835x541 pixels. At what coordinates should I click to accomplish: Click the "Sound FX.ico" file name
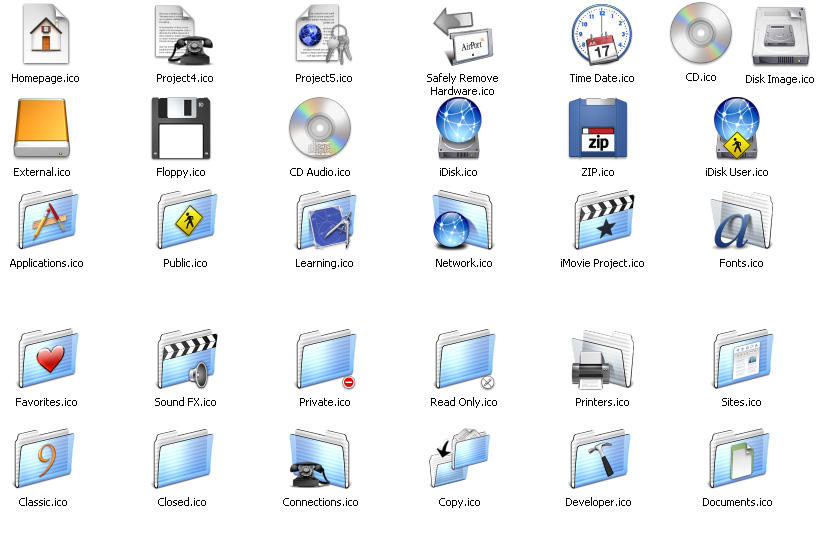pos(185,402)
